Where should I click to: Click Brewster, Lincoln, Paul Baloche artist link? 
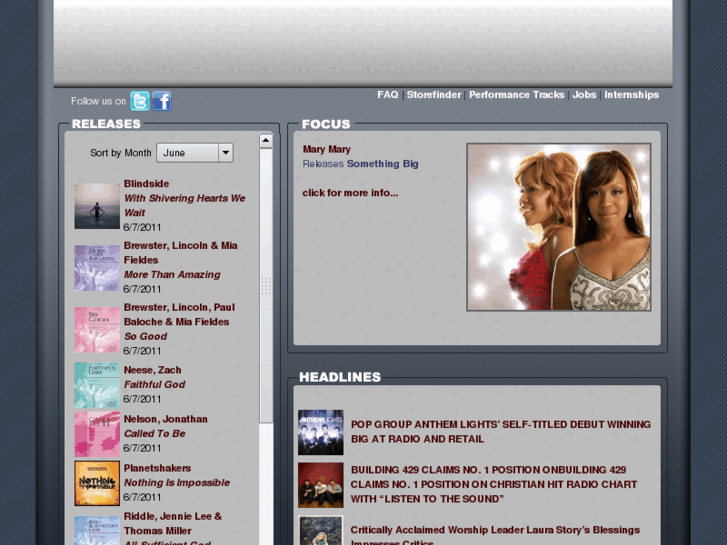pos(179,314)
